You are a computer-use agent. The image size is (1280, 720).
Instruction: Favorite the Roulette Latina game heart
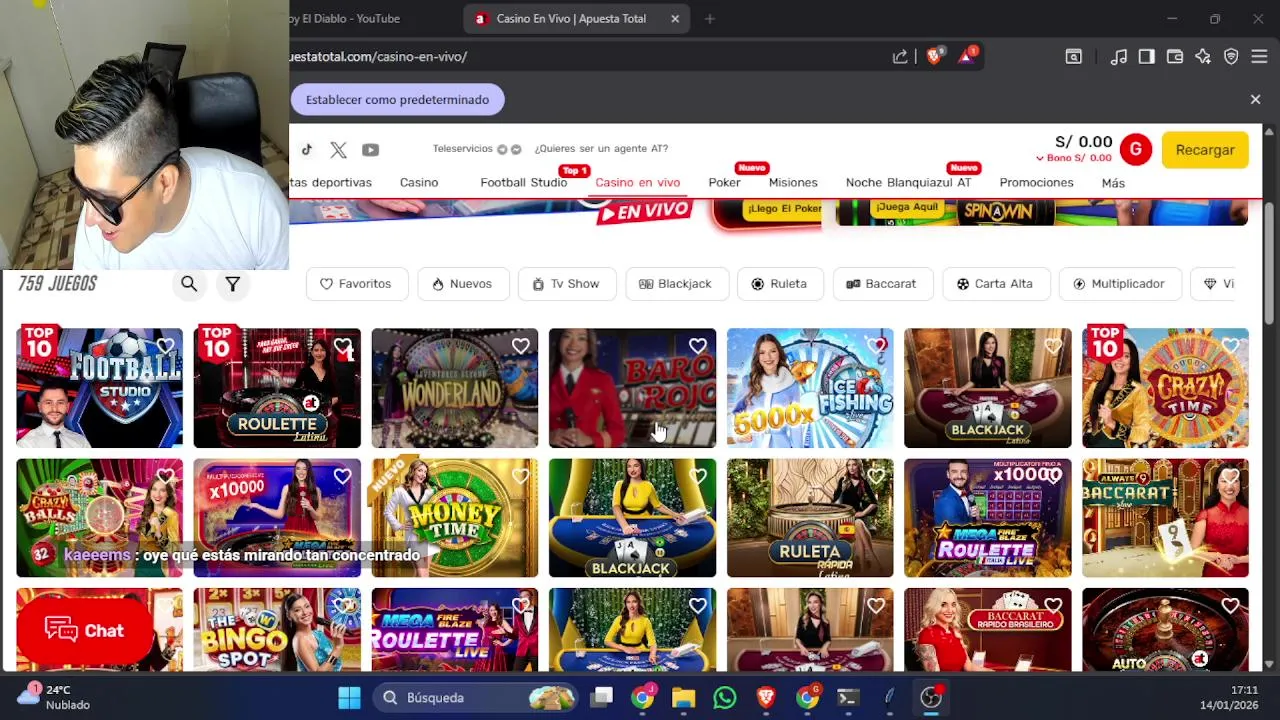coord(343,347)
